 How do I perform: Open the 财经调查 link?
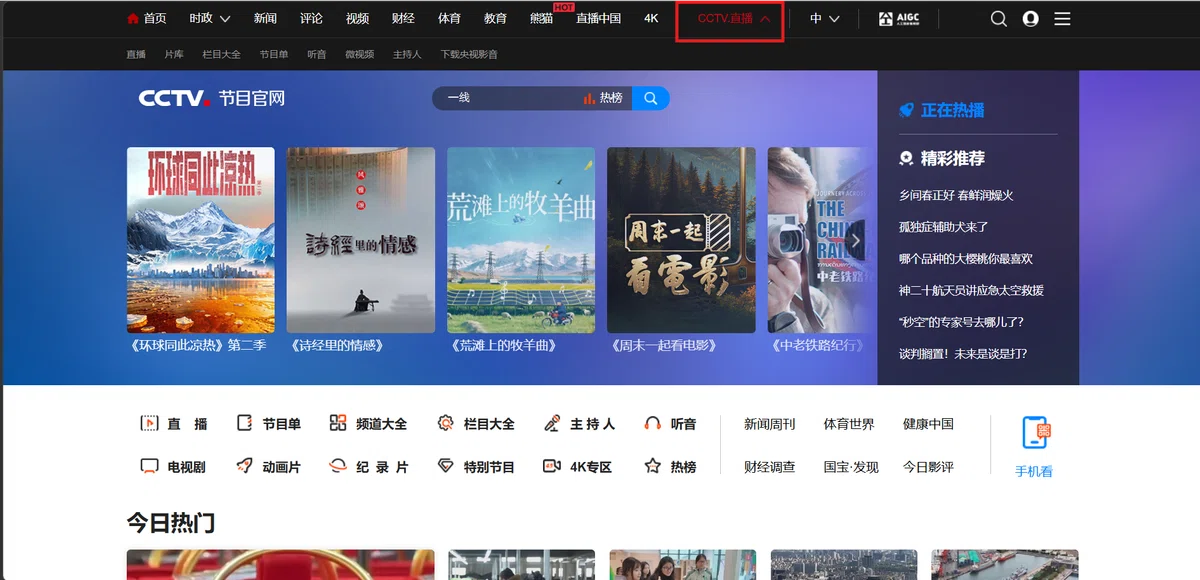(769, 466)
